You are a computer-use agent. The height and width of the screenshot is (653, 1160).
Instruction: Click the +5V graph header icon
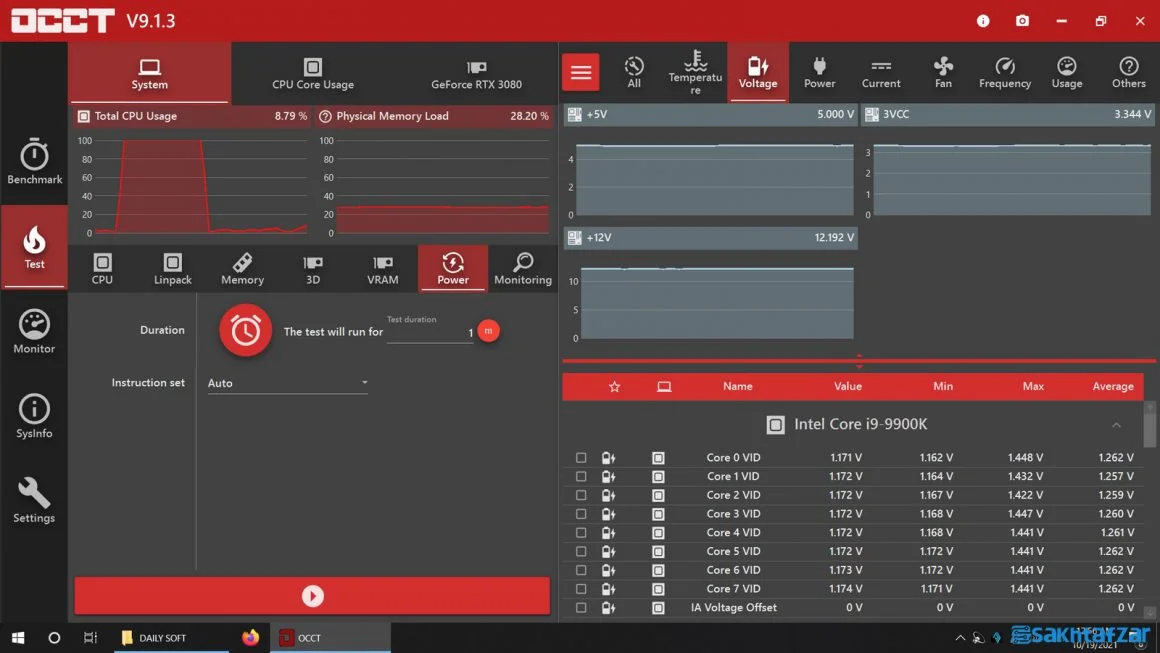point(575,115)
